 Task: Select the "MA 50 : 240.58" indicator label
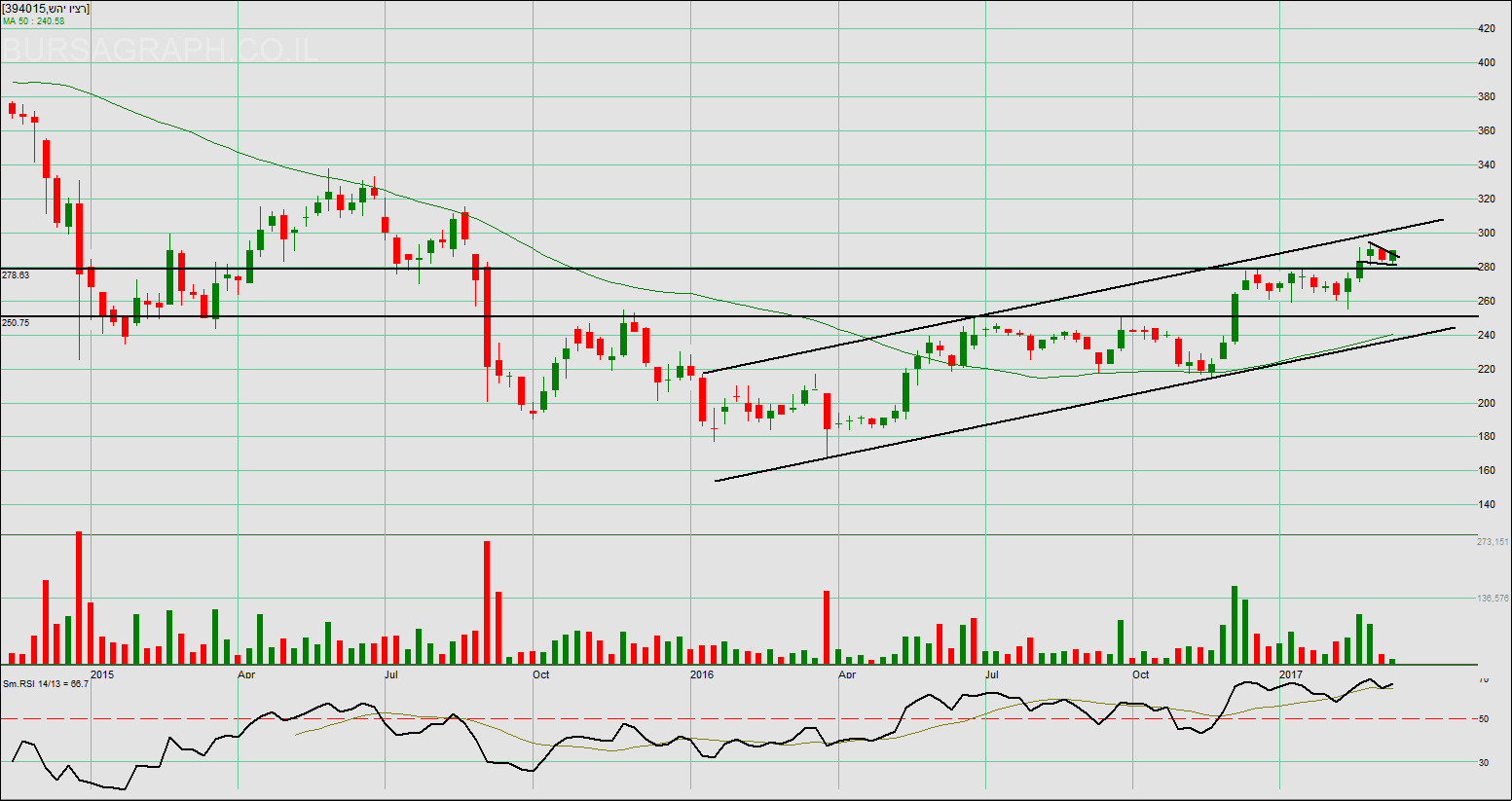[33, 20]
